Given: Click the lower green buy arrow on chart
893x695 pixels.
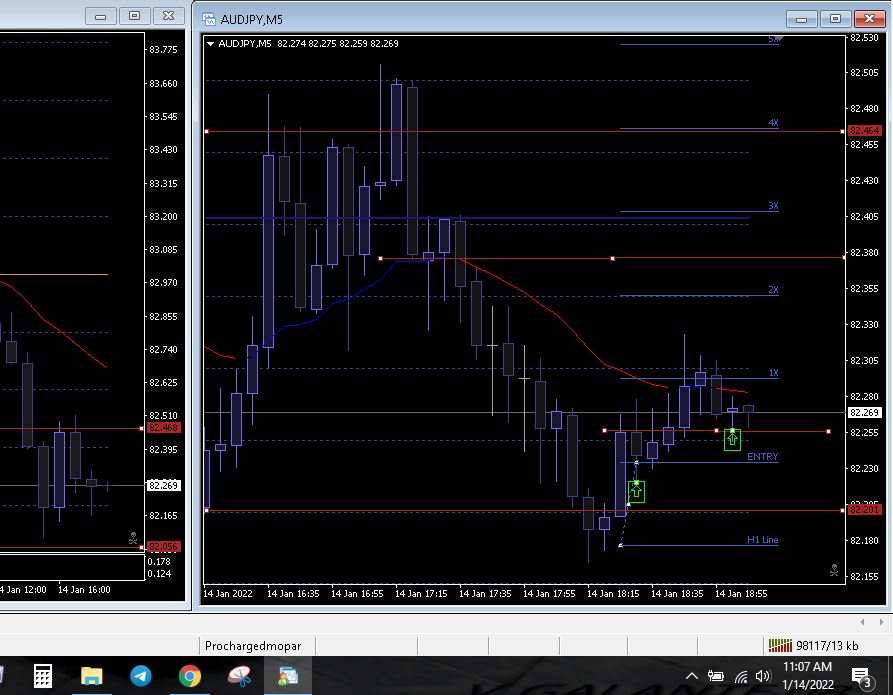Looking at the screenshot, I should pyautogui.click(x=636, y=491).
